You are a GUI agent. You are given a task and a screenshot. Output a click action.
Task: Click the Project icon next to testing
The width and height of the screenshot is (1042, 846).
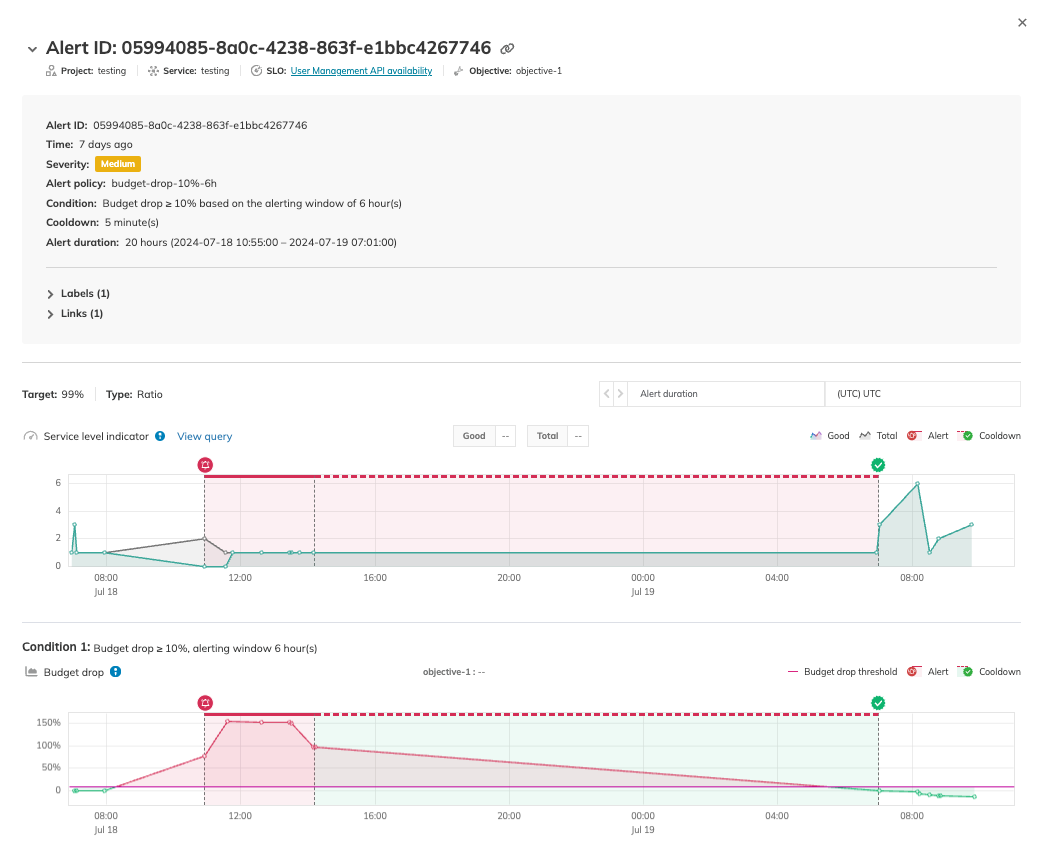(x=50, y=70)
